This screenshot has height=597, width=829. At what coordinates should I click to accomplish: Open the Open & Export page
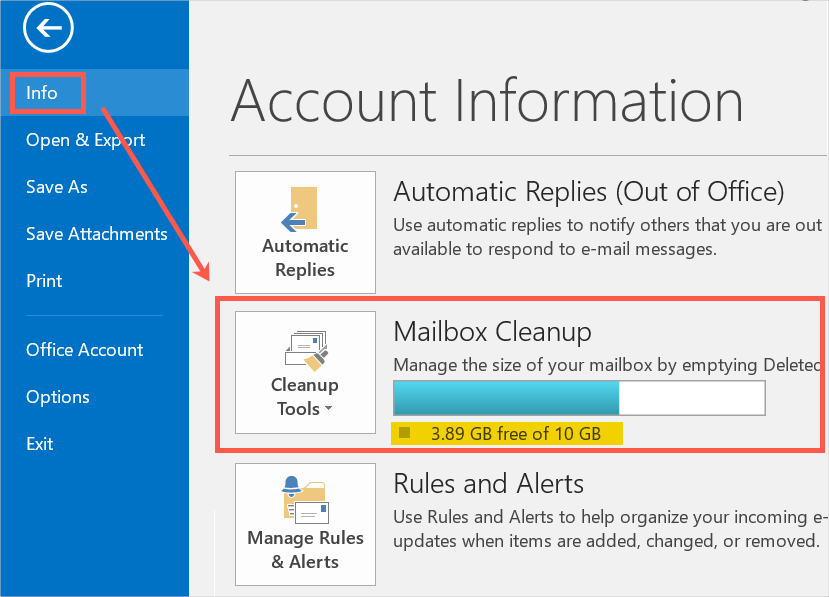[85, 140]
